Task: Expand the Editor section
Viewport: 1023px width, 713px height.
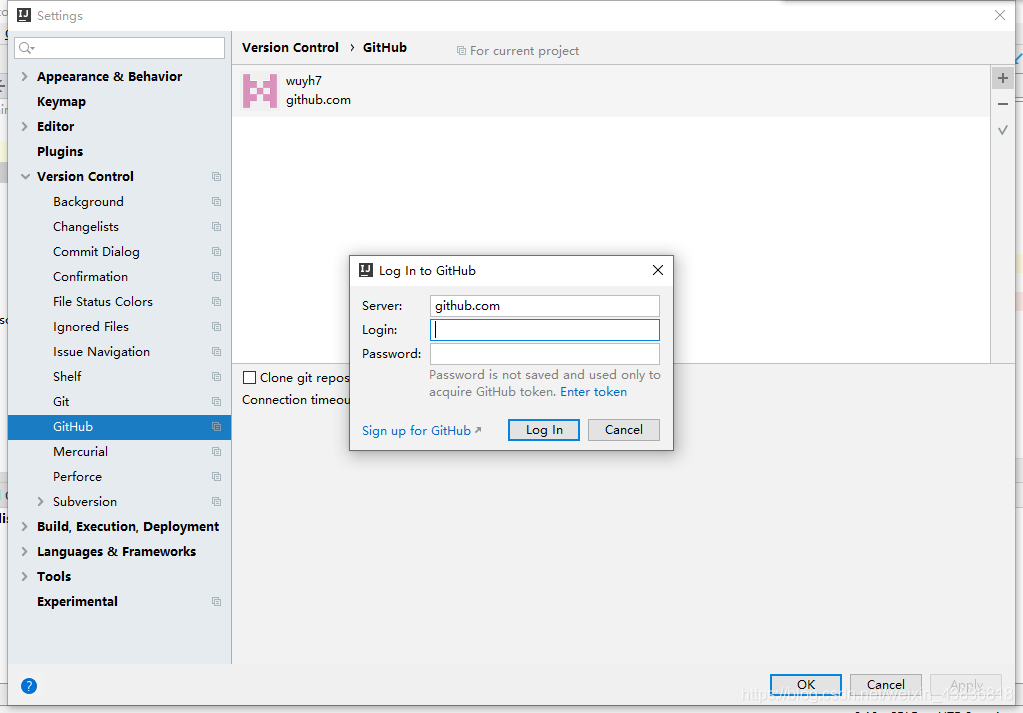Action: [25, 127]
